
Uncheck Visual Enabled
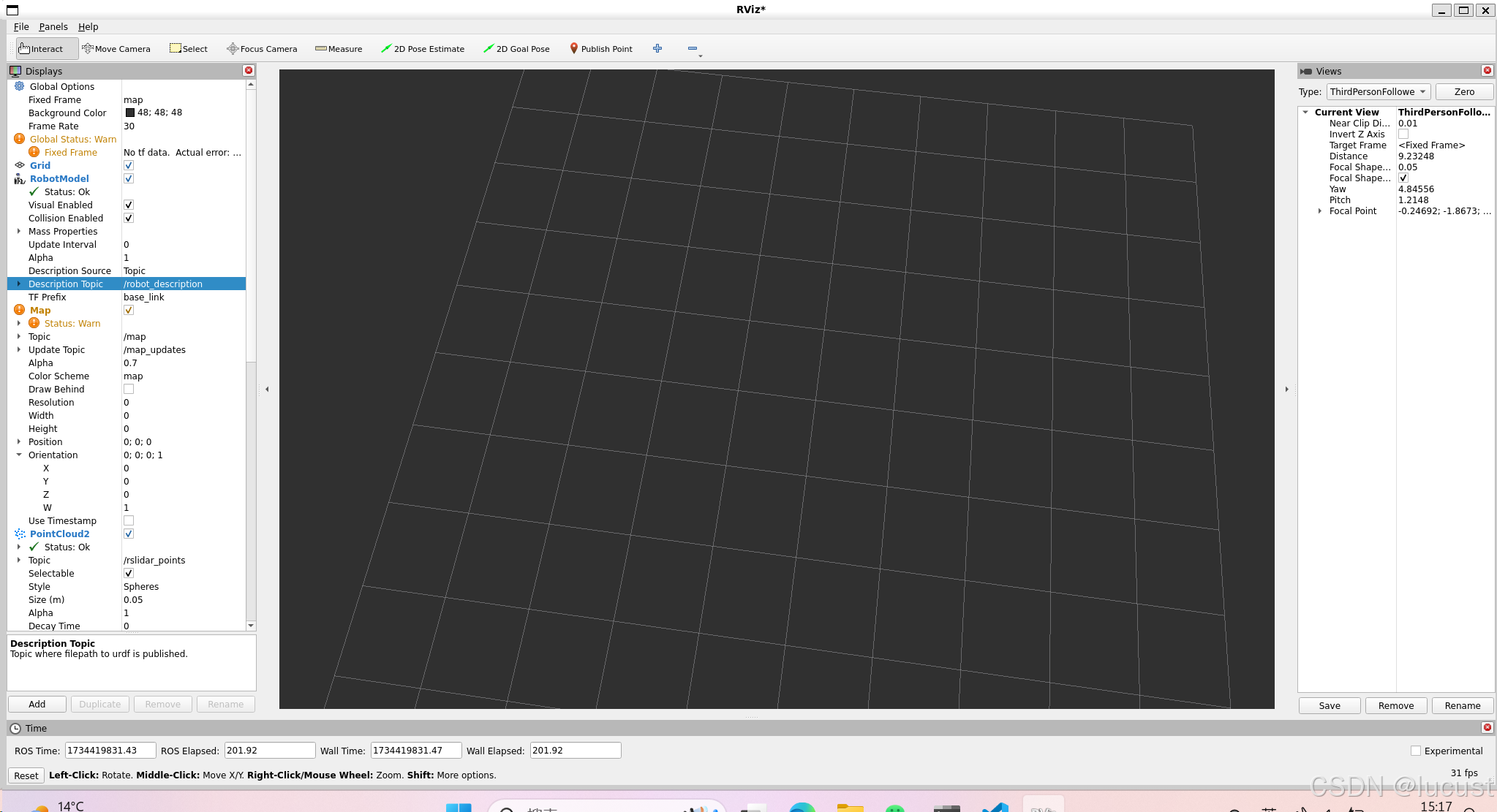129,205
